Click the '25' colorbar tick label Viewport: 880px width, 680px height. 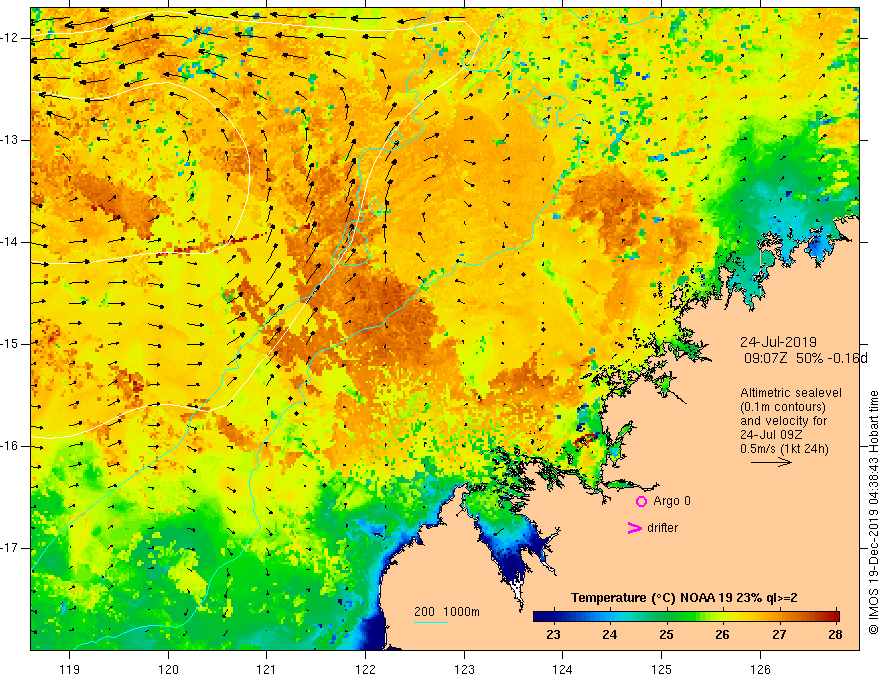click(x=666, y=635)
